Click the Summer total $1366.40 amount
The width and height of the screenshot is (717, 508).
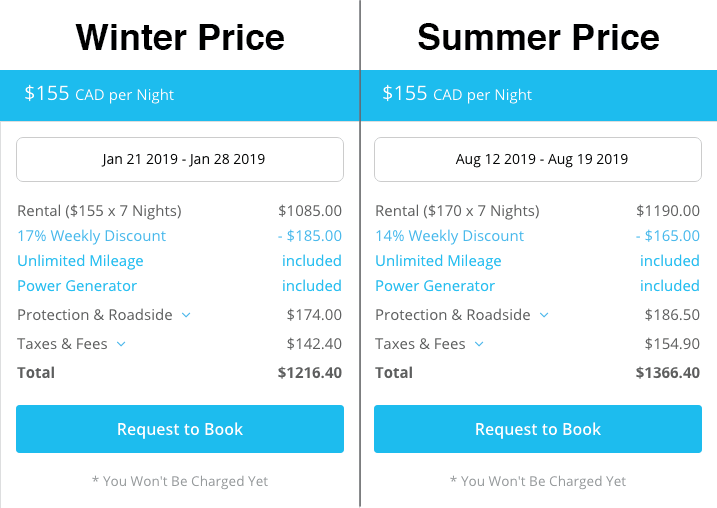[x=668, y=373]
